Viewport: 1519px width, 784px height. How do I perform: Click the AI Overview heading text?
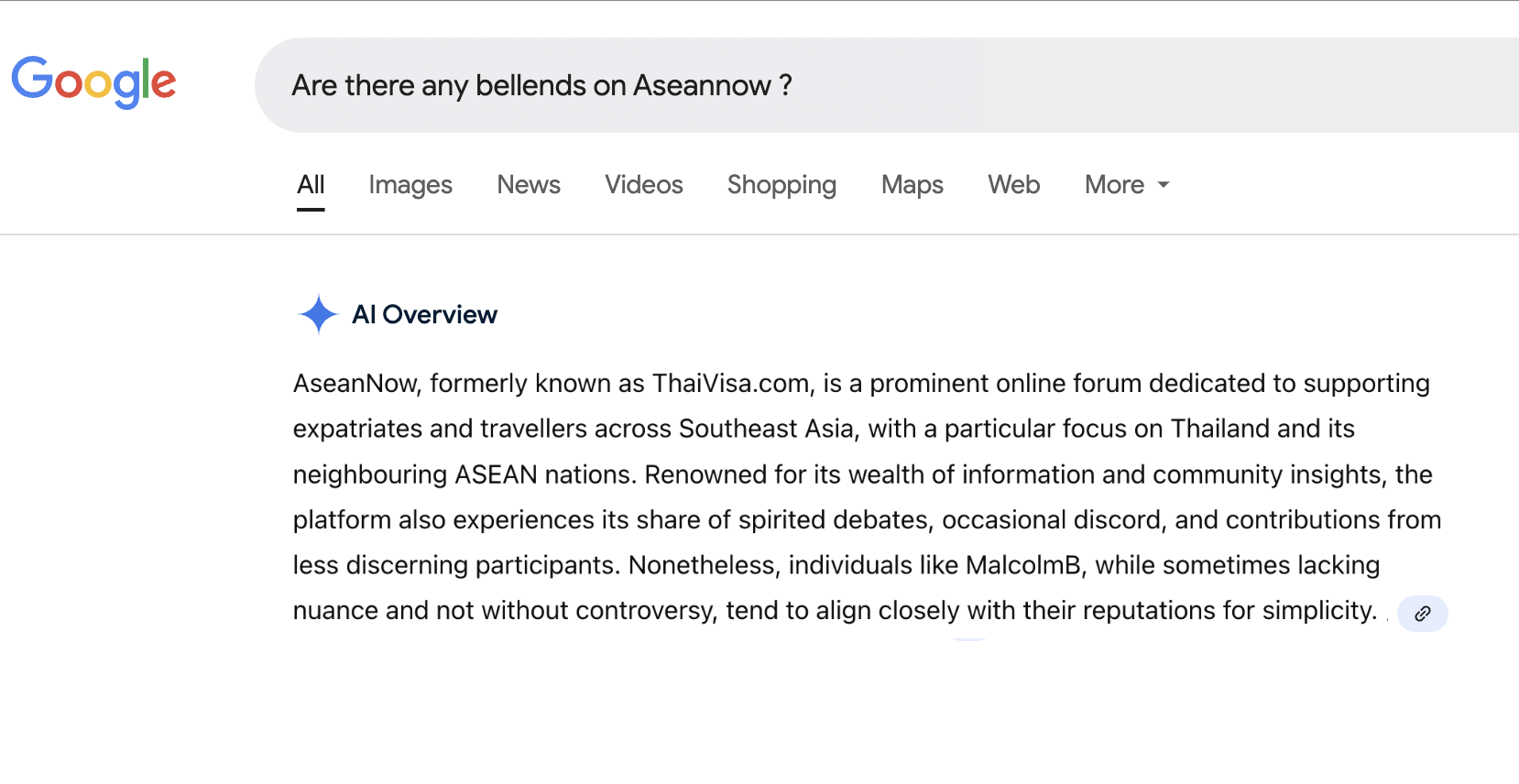click(425, 315)
